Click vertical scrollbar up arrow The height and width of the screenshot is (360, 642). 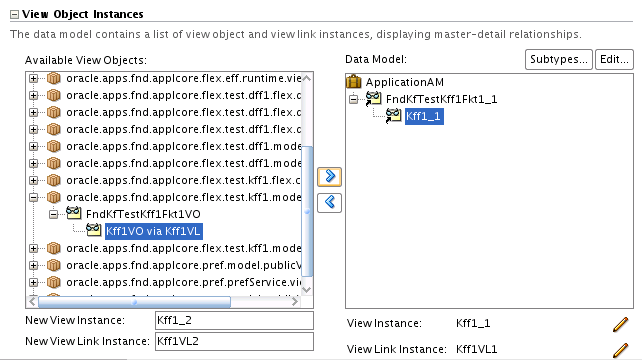(307, 78)
